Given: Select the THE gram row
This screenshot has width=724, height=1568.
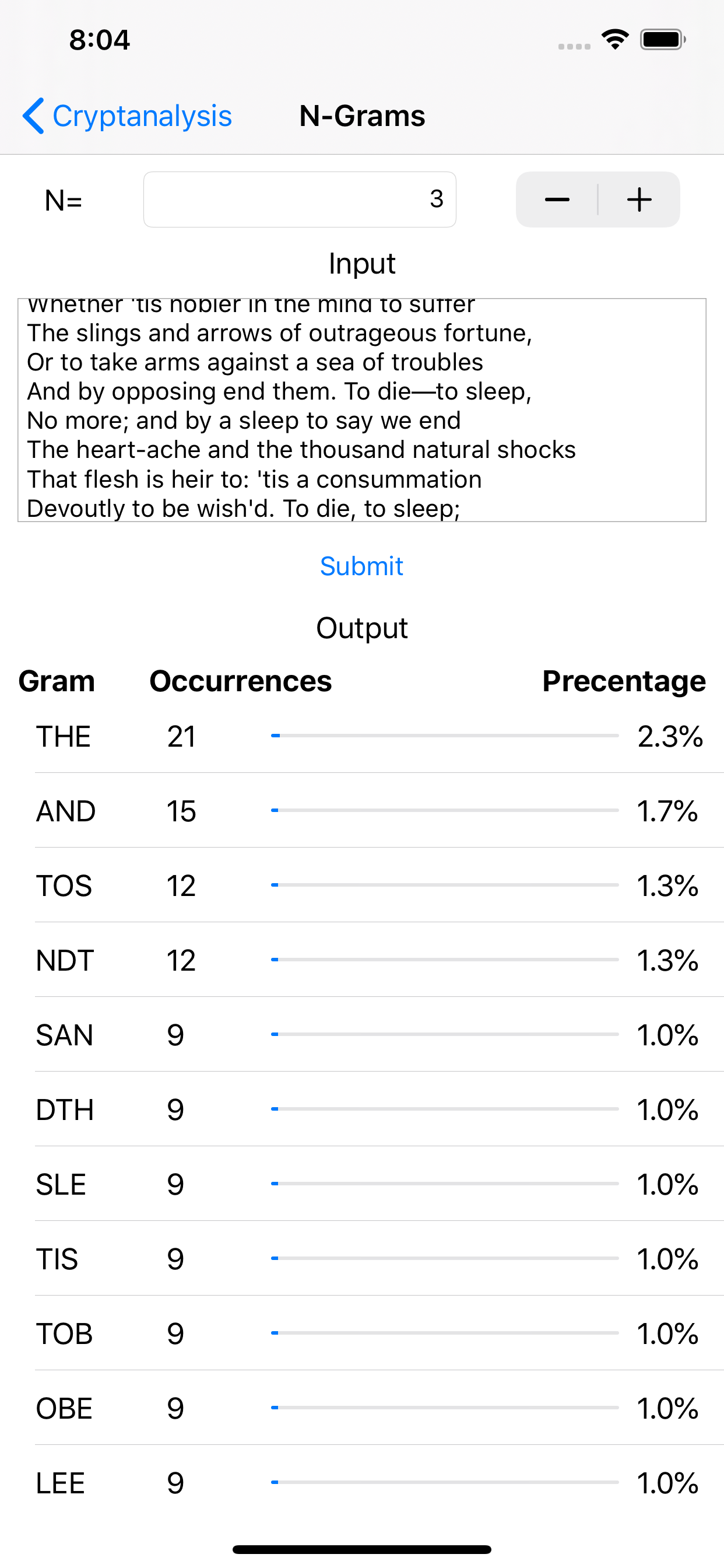Looking at the screenshot, I should tap(378, 736).
